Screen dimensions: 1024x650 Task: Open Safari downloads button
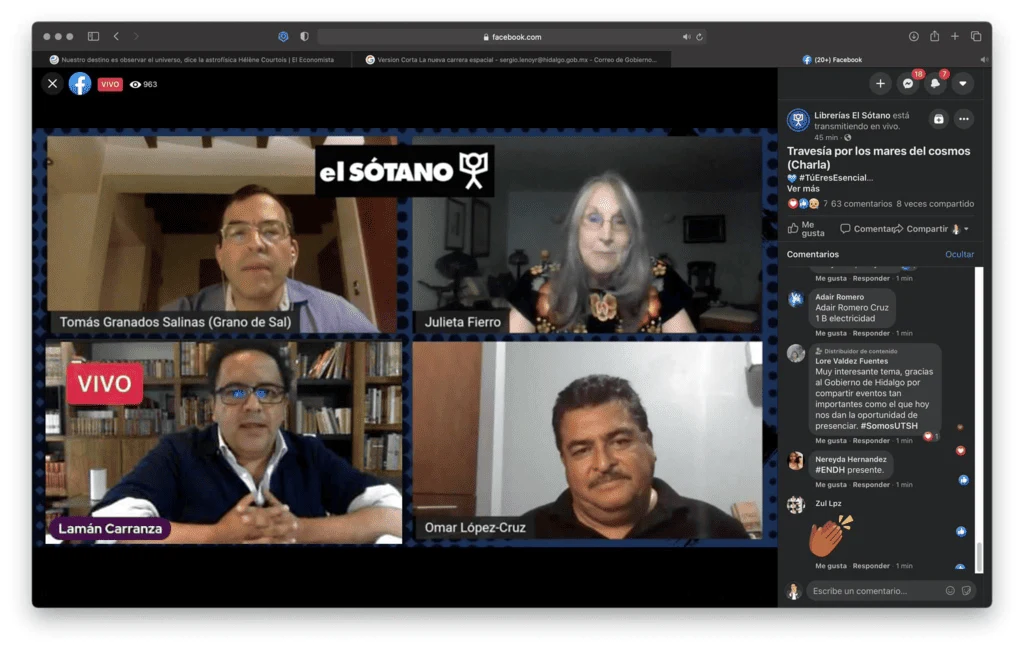tap(914, 37)
